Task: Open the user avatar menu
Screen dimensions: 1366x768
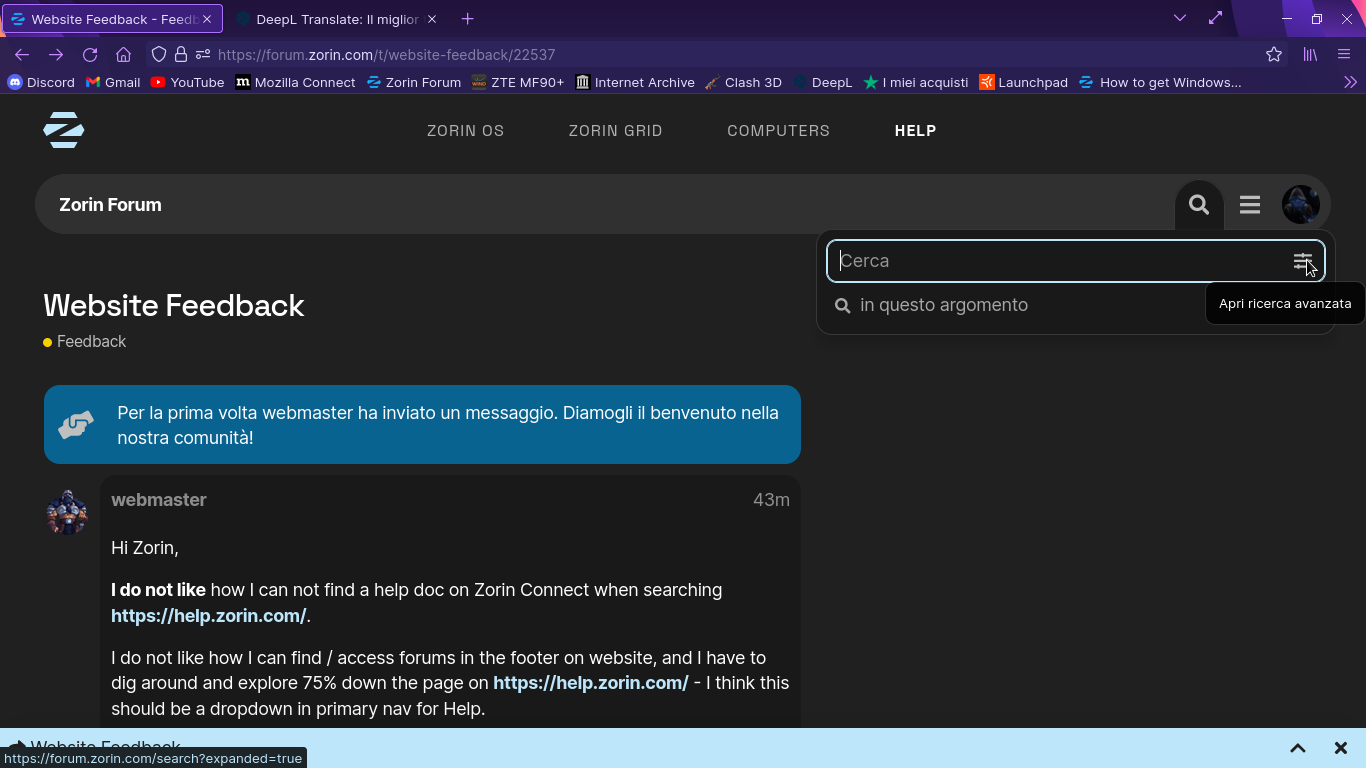Action: click(x=1301, y=205)
